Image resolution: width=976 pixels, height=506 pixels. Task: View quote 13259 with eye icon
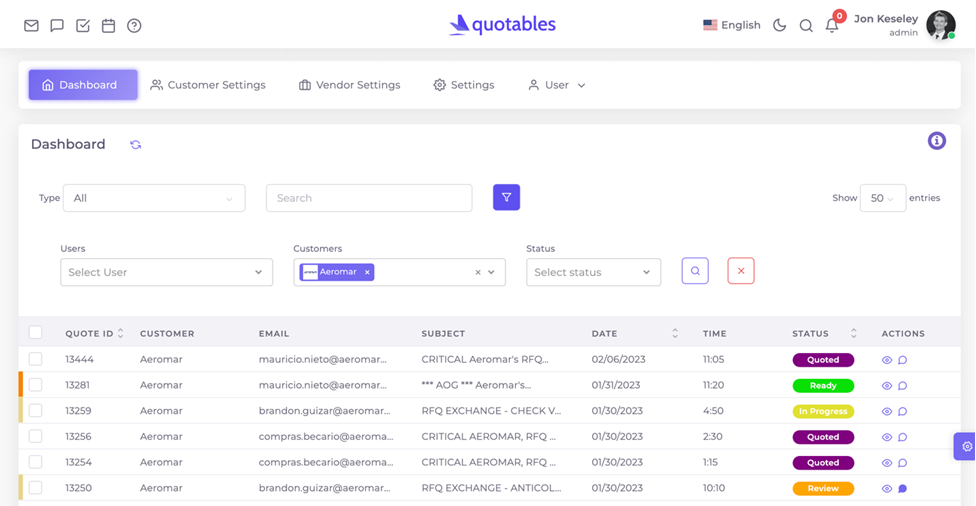point(887,411)
